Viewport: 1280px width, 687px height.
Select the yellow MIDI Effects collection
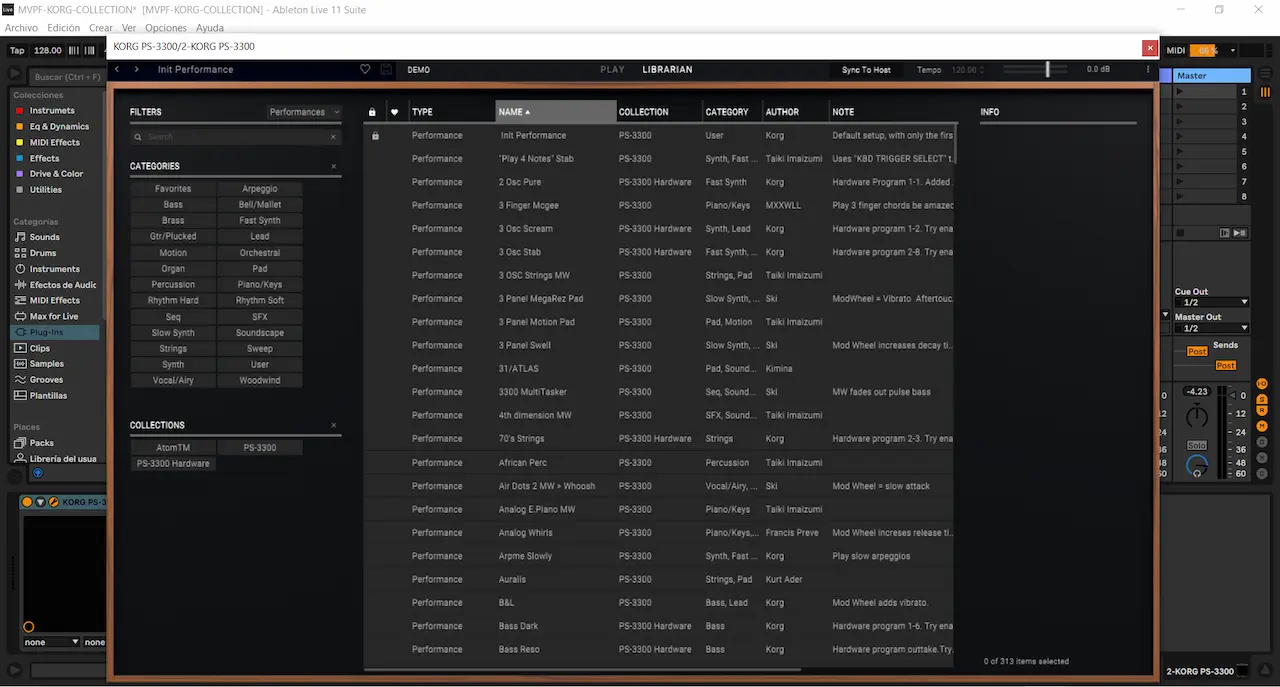tap(54, 143)
